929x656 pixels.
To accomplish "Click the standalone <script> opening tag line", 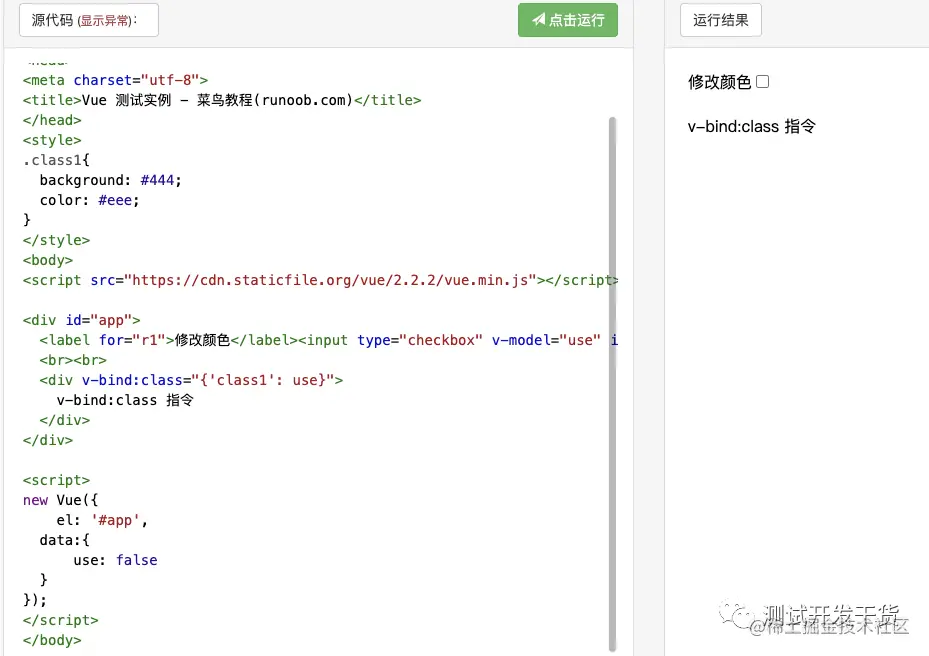I will click(x=56, y=480).
